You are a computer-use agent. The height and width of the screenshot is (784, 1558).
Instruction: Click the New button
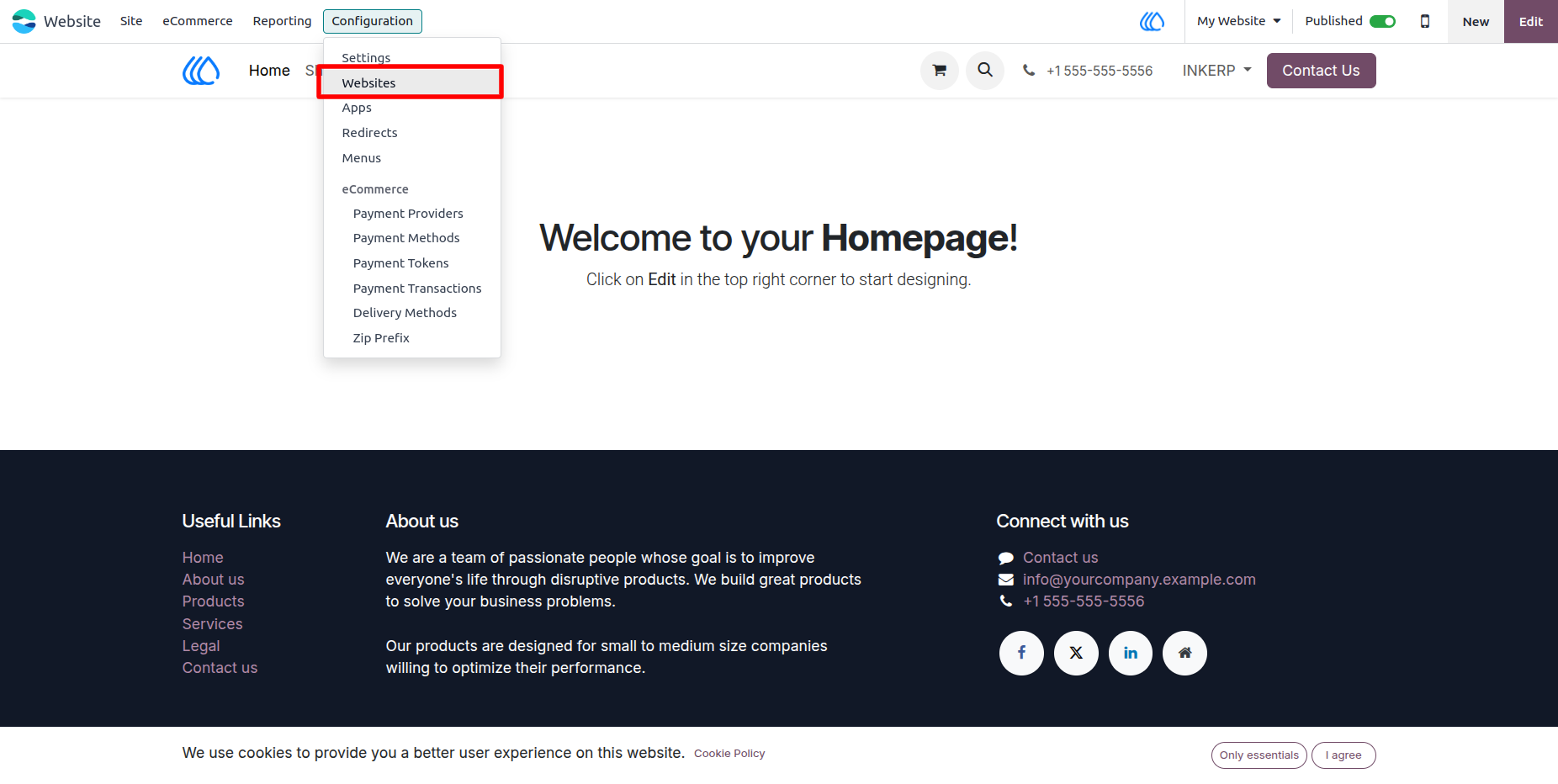pyautogui.click(x=1476, y=21)
